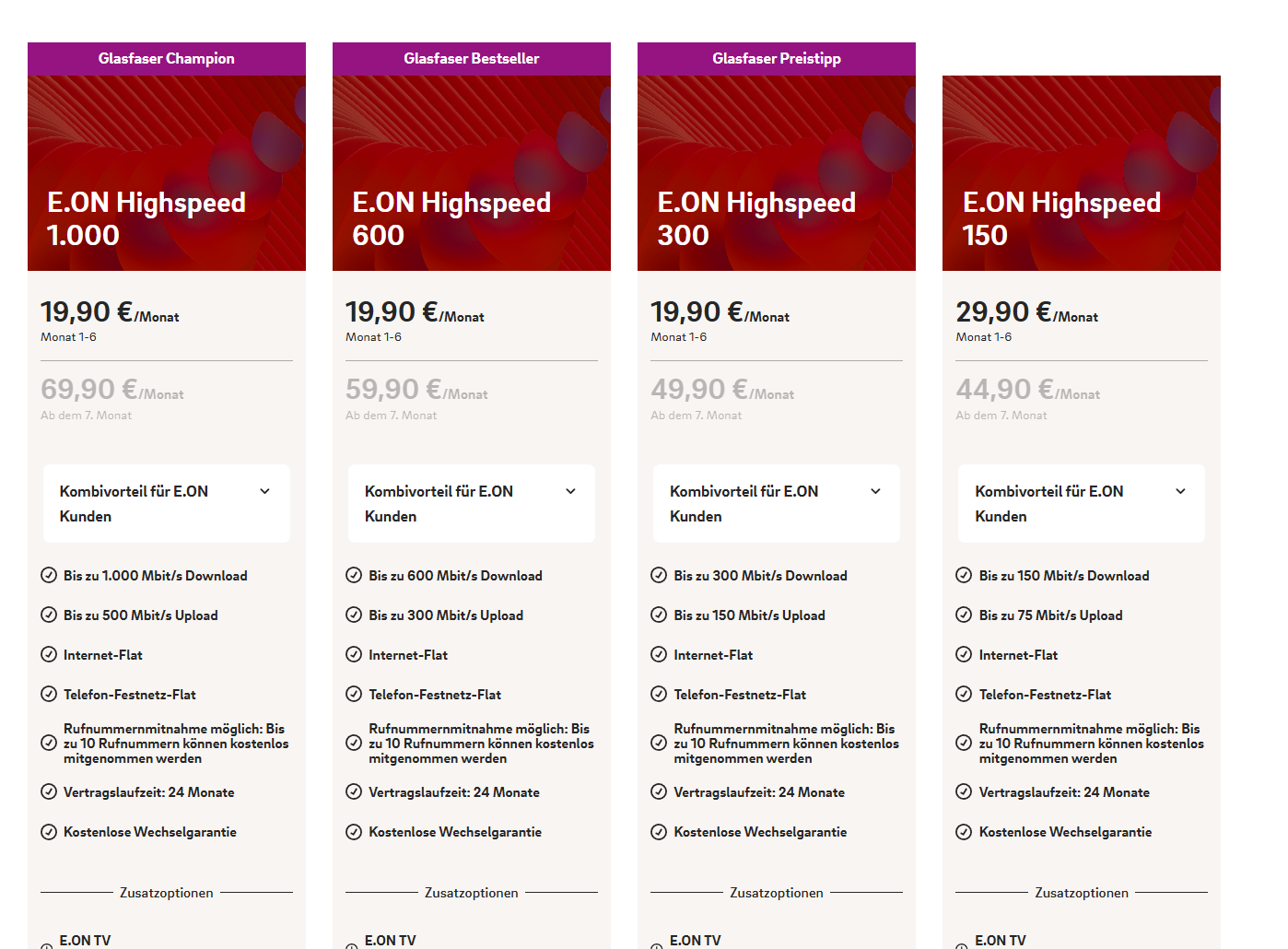The width and height of the screenshot is (1288, 949).
Task: Expand Kombivorteil für E.ON Kunden in Highspeed 150
Action: pyautogui.click(x=1082, y=504)
